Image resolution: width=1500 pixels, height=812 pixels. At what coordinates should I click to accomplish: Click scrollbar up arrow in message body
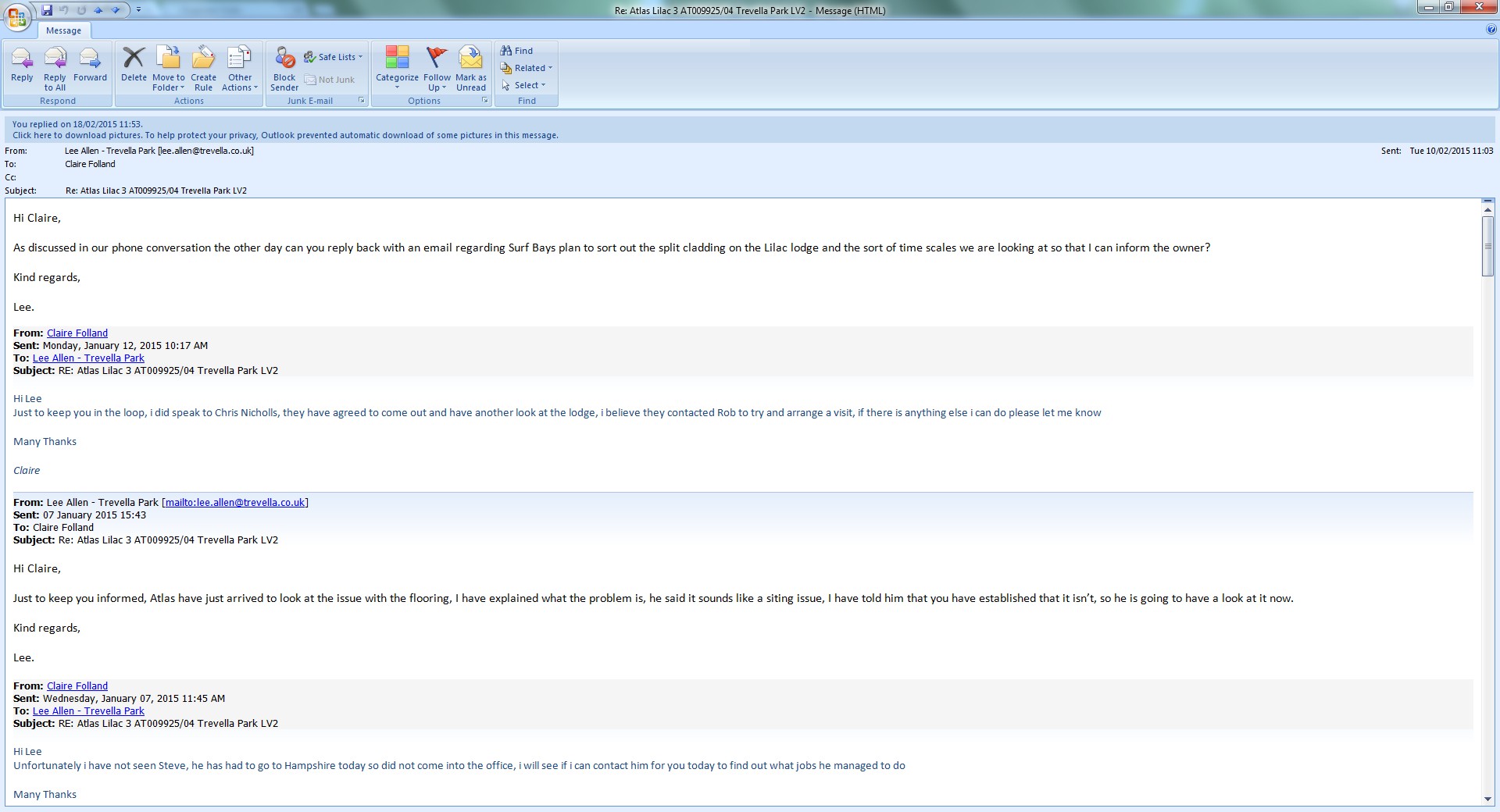click(1488, 208)
